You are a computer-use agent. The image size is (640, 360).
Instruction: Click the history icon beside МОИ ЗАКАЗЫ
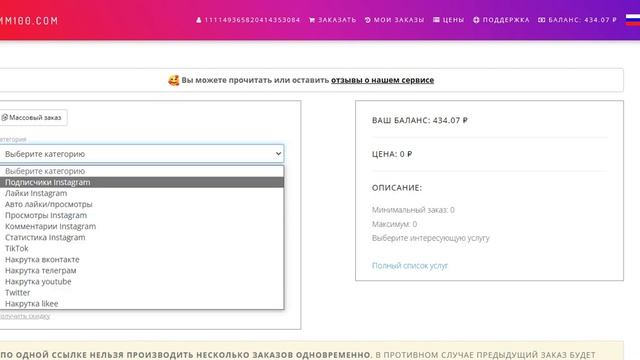pyautogui.click(x=368, y=20)
